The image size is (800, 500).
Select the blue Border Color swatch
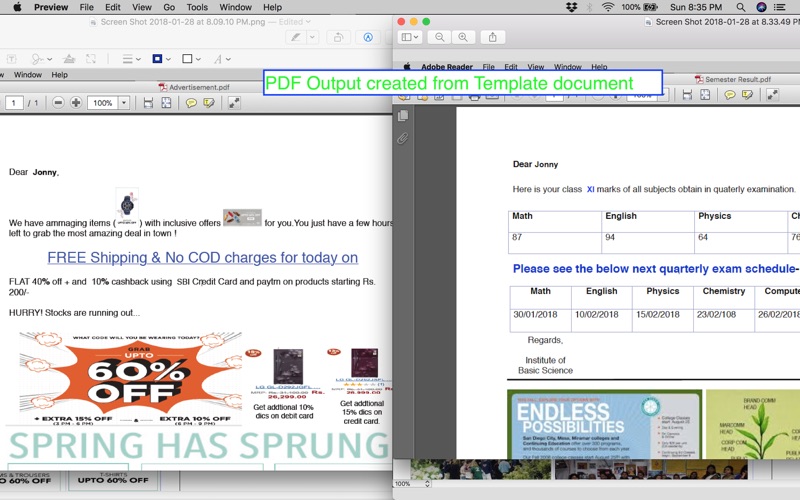tap(157, 59)
